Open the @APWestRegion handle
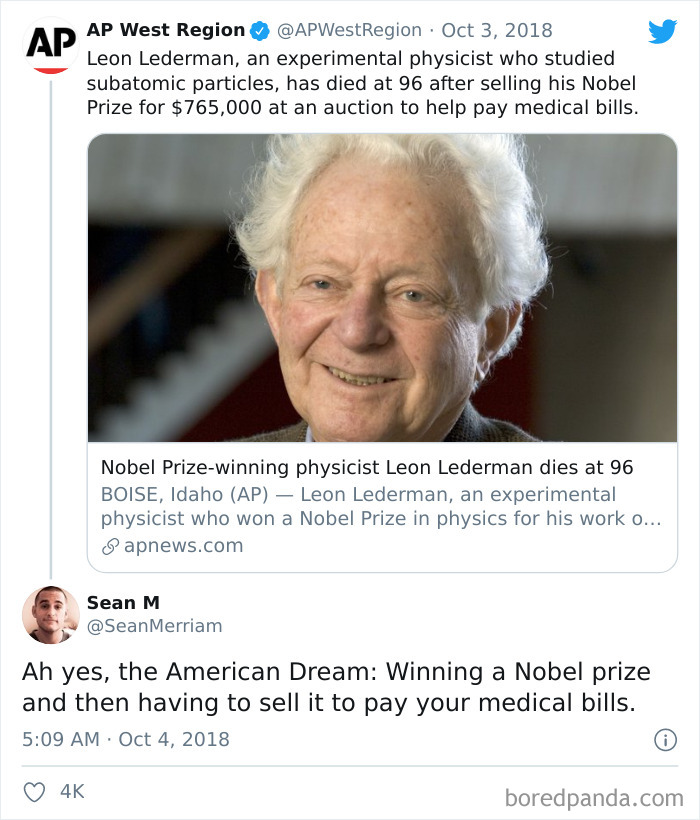 coord(349,30)
